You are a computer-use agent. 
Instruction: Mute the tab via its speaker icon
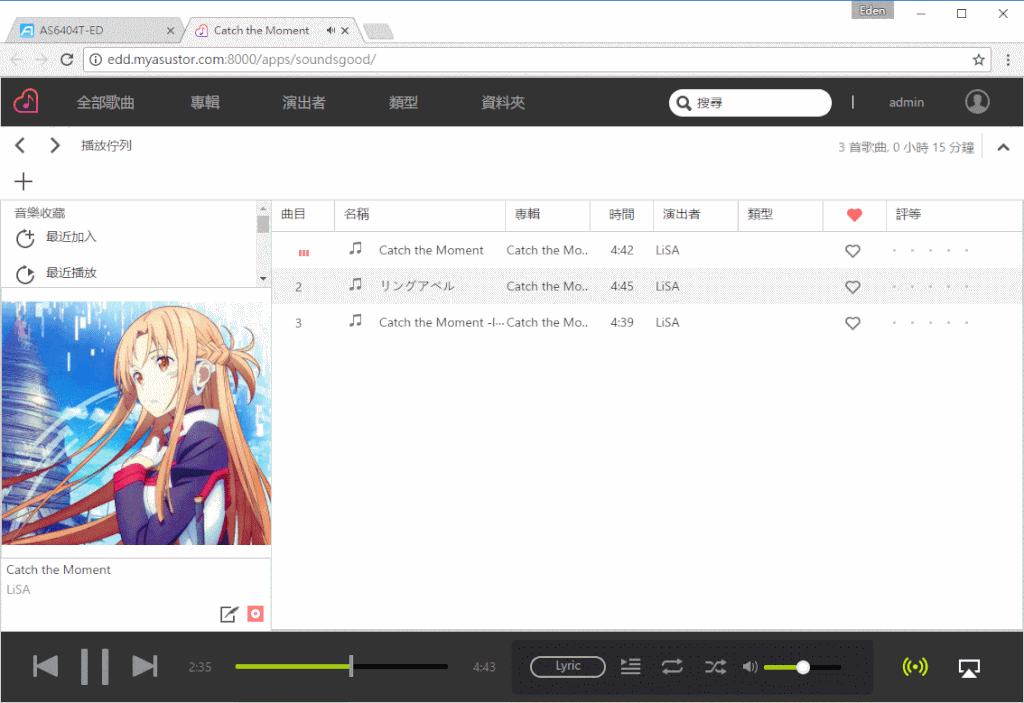click(x=330, y=30)
